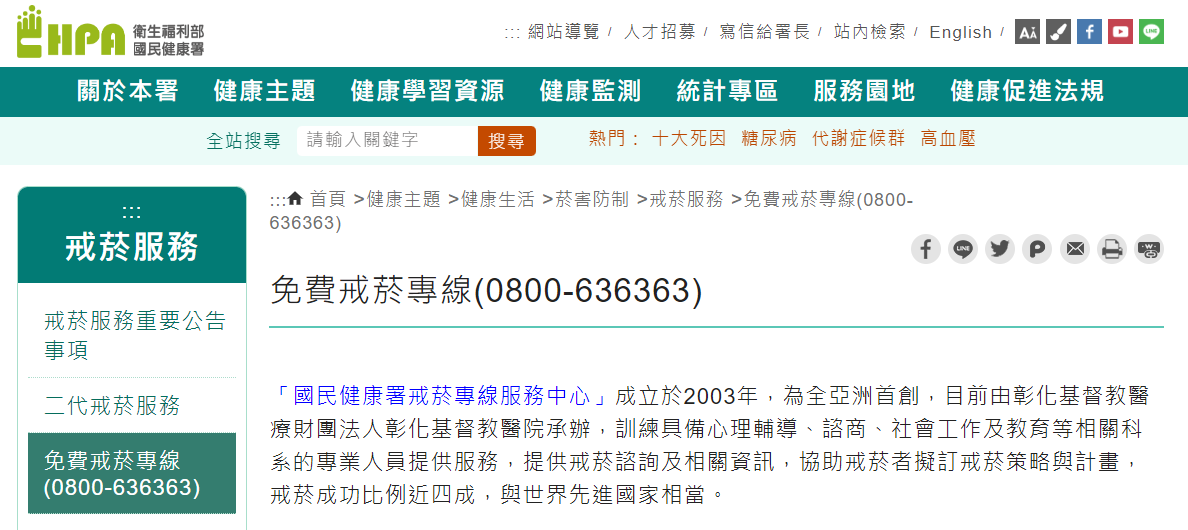
Task: Open the Facebook page icon in header
Action: click(x=1090, y=31)
